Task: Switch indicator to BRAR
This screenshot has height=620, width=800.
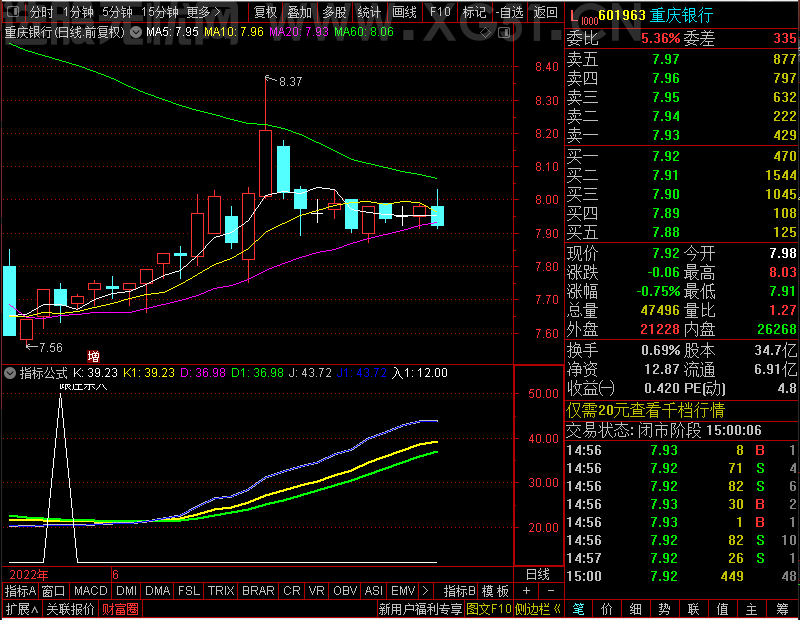Action: [258, 591]
